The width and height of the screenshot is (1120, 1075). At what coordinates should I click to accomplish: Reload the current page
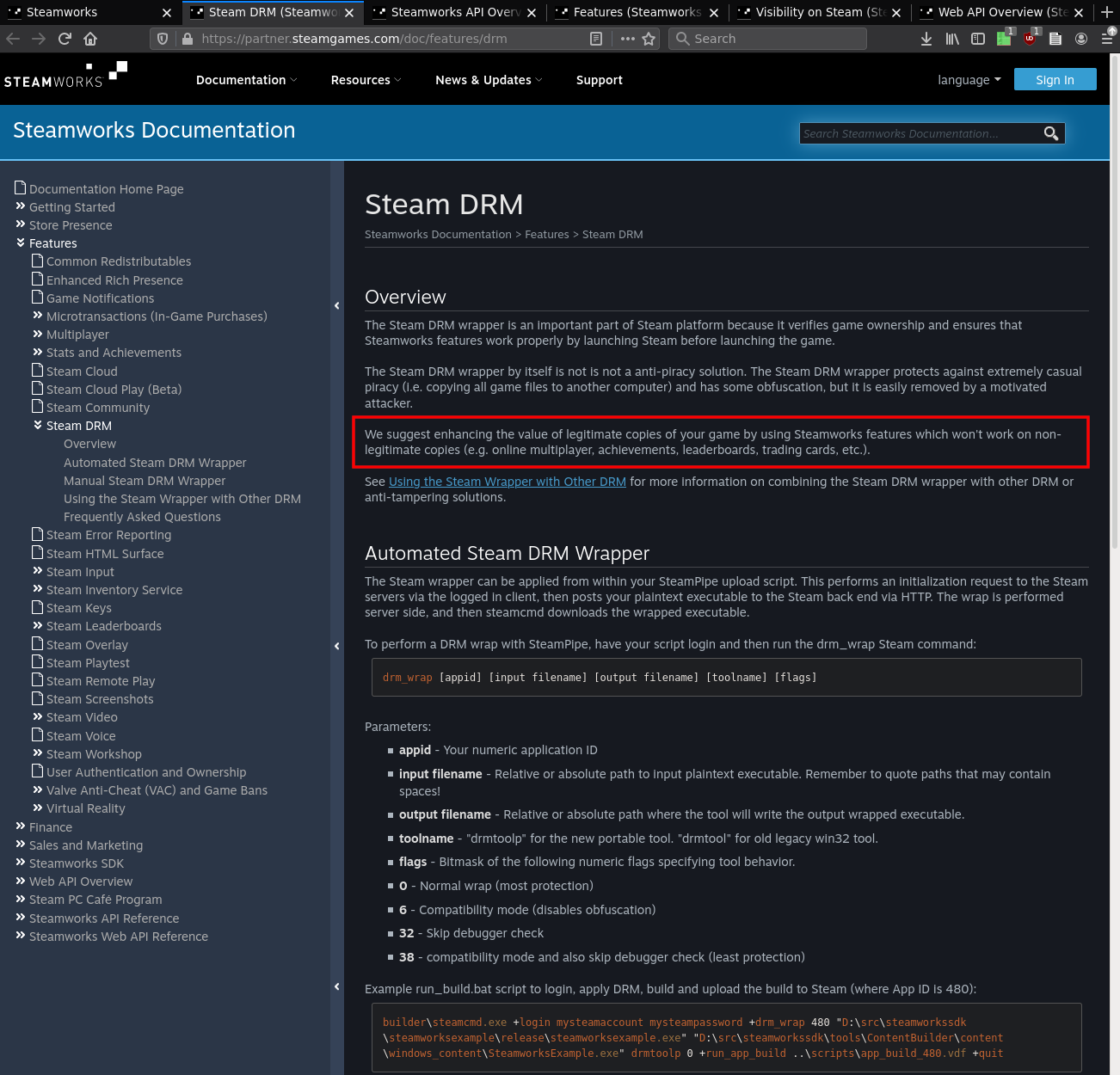pyautogui.click(x=65, y=39)
